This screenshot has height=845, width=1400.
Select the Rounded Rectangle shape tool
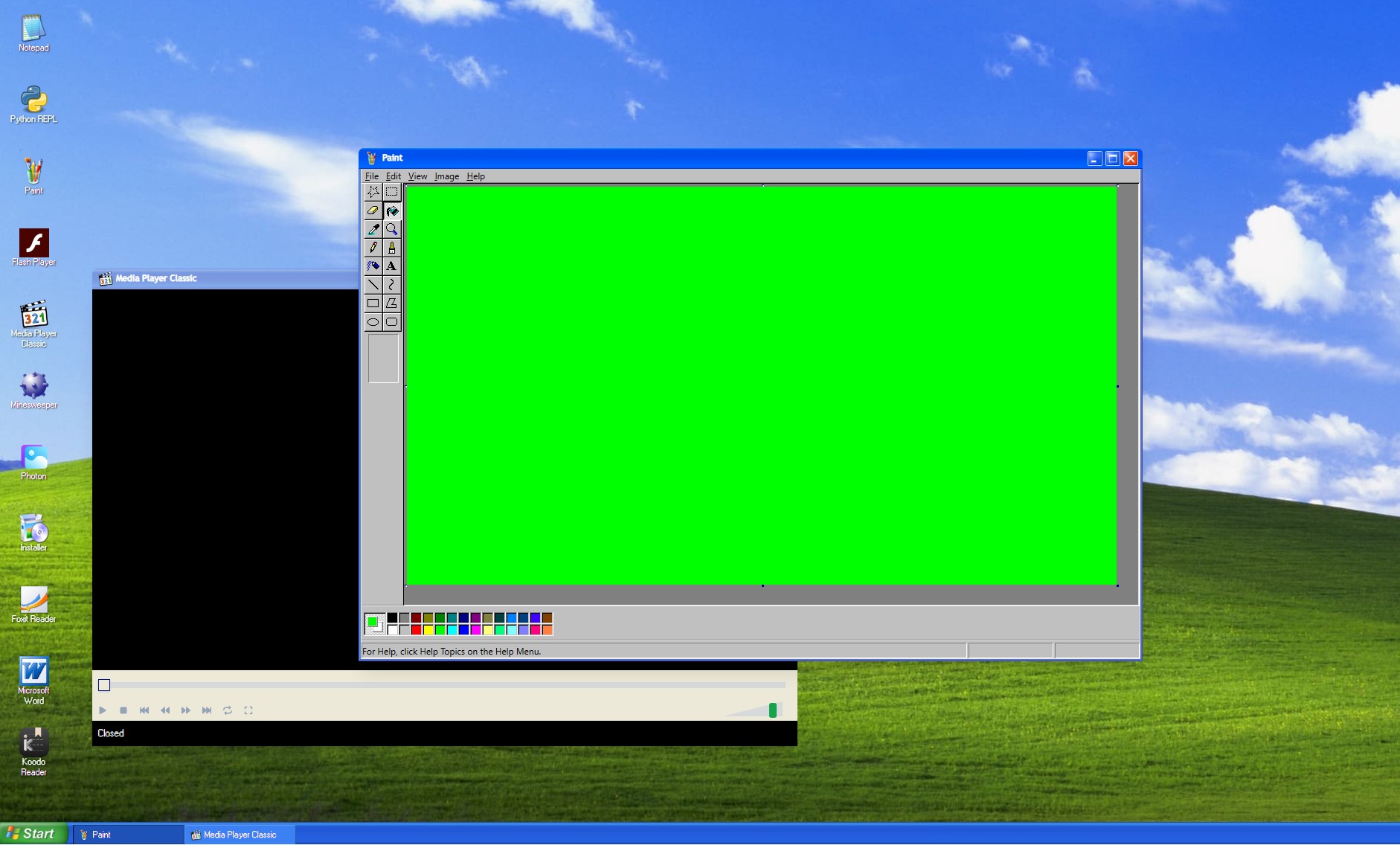(392, 321)
